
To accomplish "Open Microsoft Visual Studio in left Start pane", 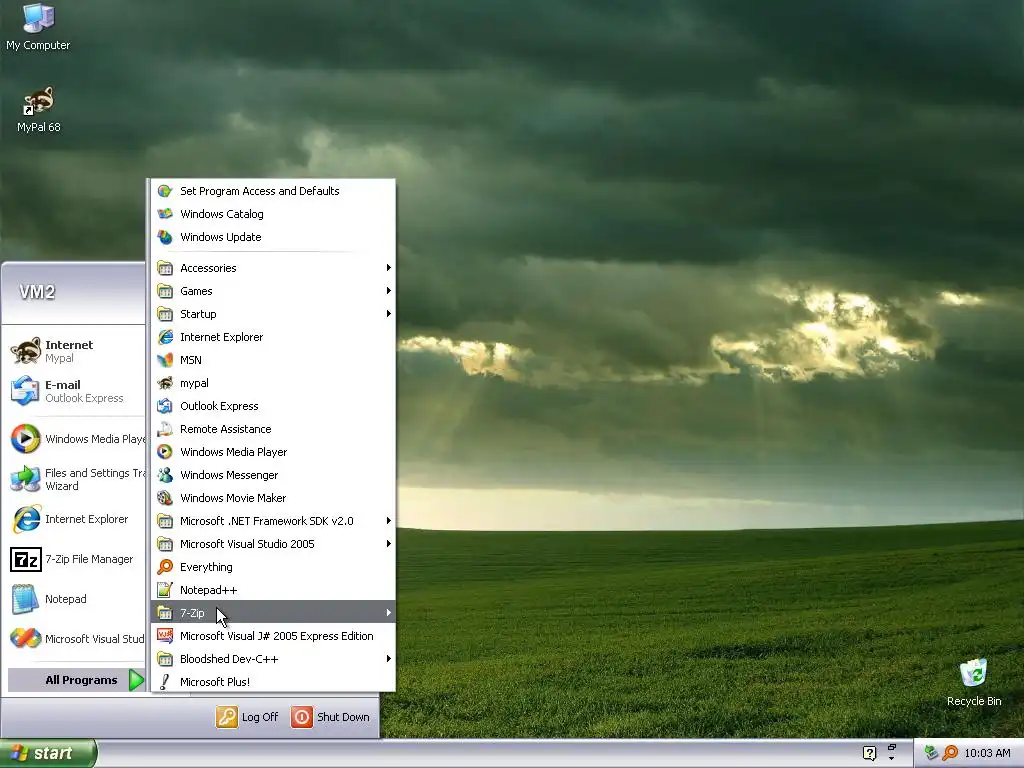I will point(77,639).
